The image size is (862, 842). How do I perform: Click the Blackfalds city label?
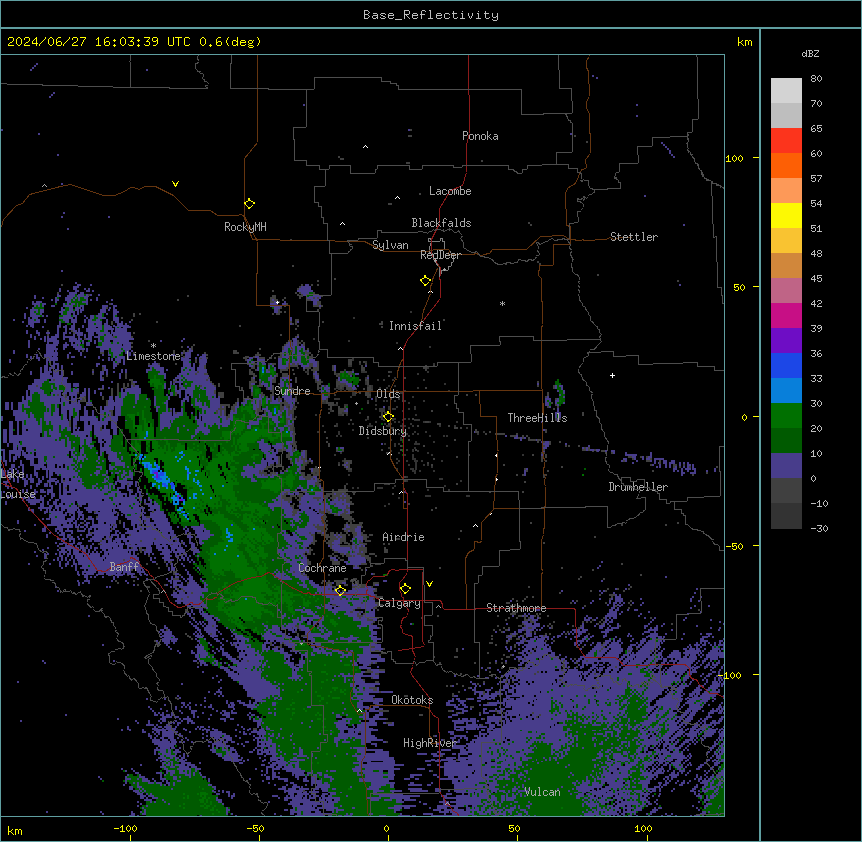point(441,223)
